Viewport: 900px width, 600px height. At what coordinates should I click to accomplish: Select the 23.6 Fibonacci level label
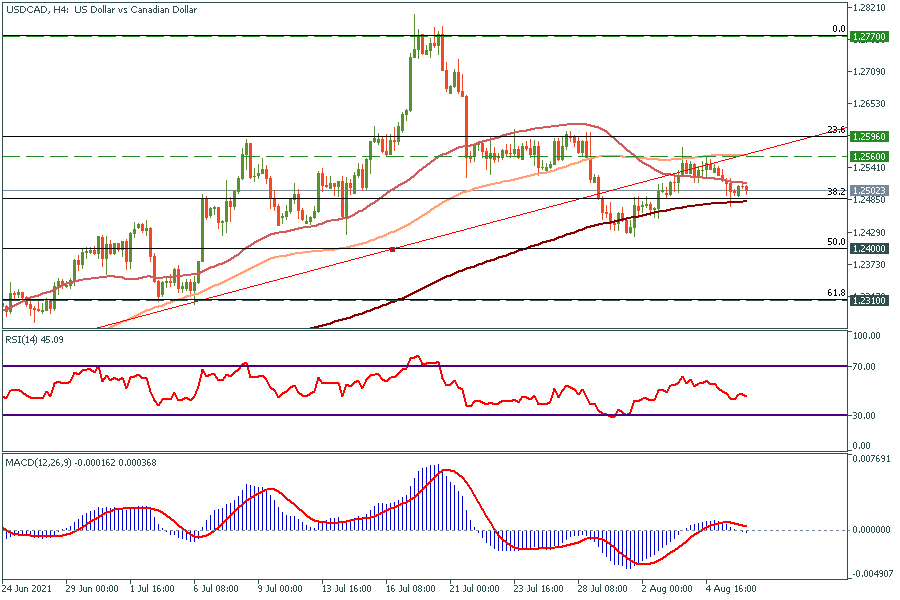[x=838, y=130]
